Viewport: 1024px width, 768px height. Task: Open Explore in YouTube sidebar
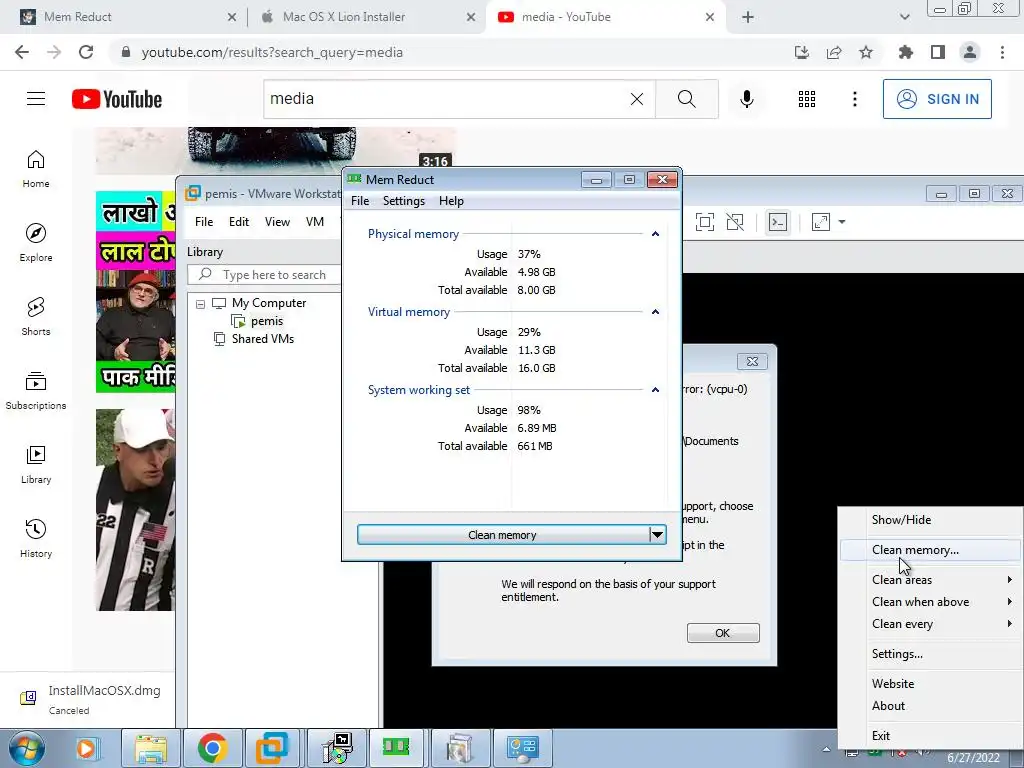point(36,242)
